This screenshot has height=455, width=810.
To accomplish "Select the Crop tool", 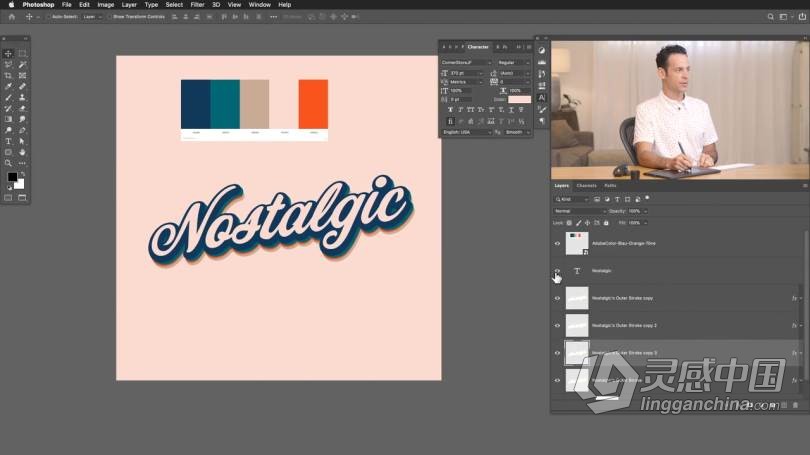I will 8,75.
